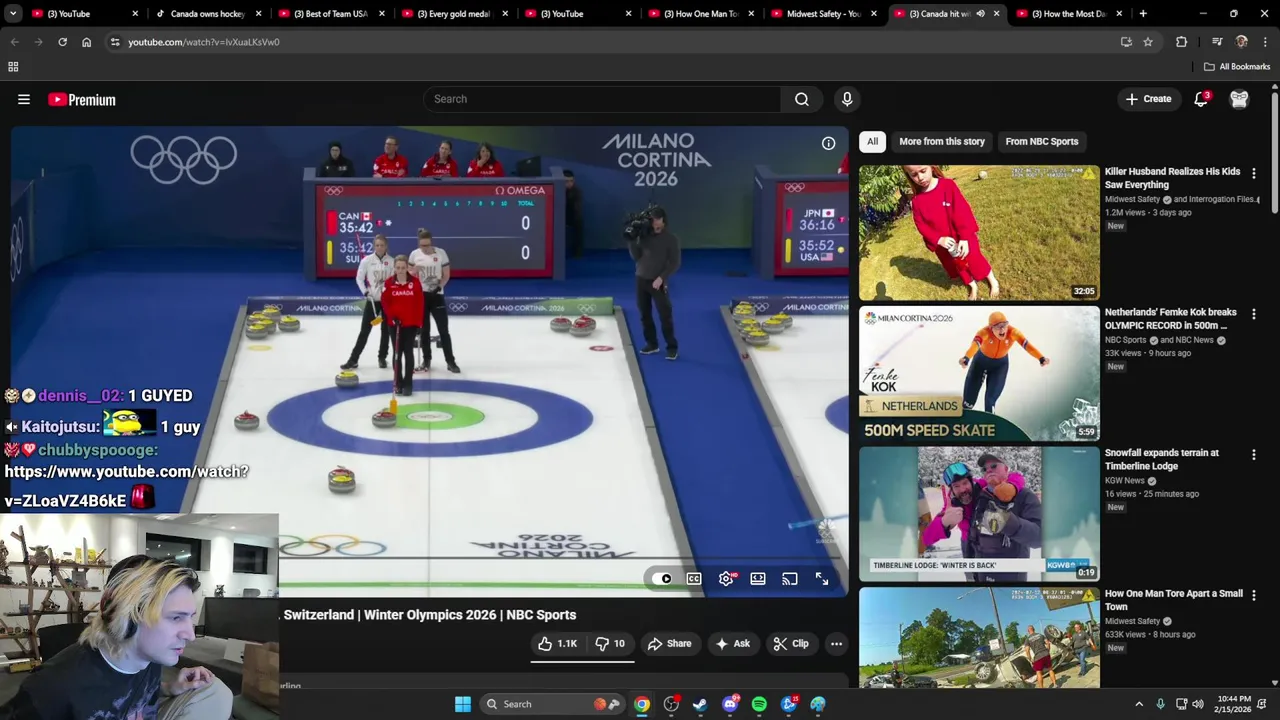Cast video using the Cast icon
The width and height of the screenshot is (1280, 720).
(x=790, y=578)
